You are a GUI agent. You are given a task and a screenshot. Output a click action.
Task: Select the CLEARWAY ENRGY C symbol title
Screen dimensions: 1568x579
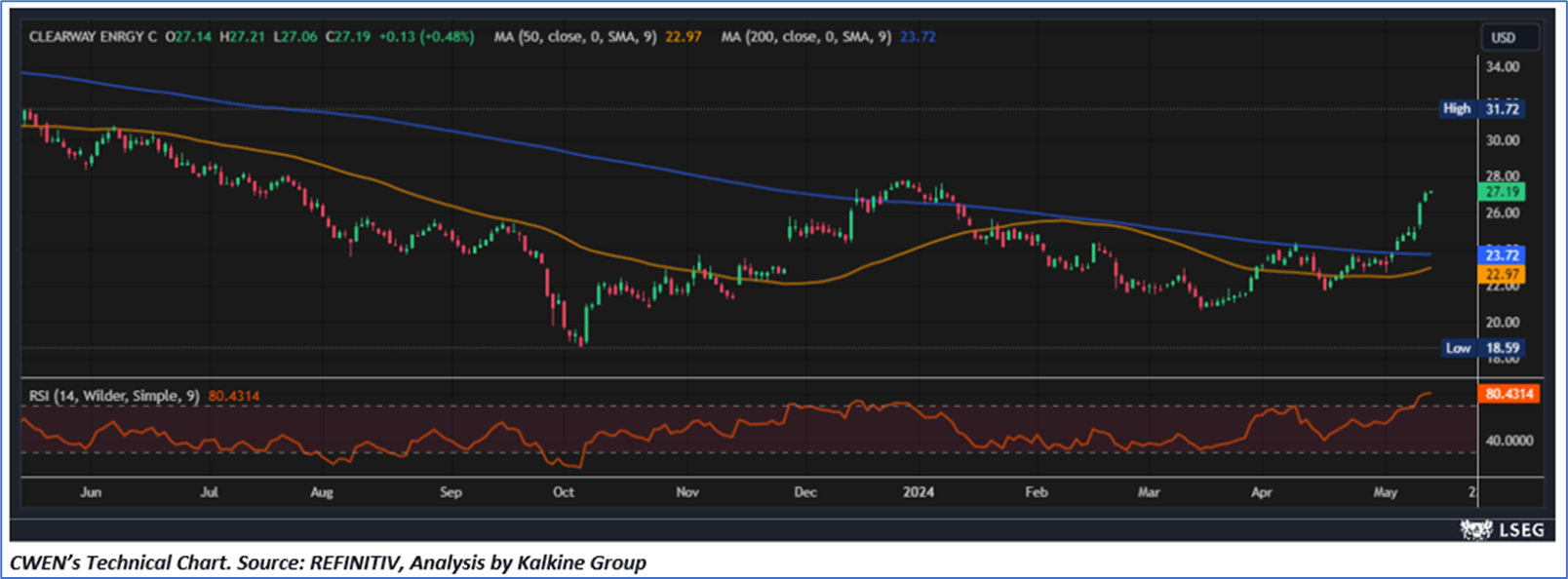tap(93, 37)
